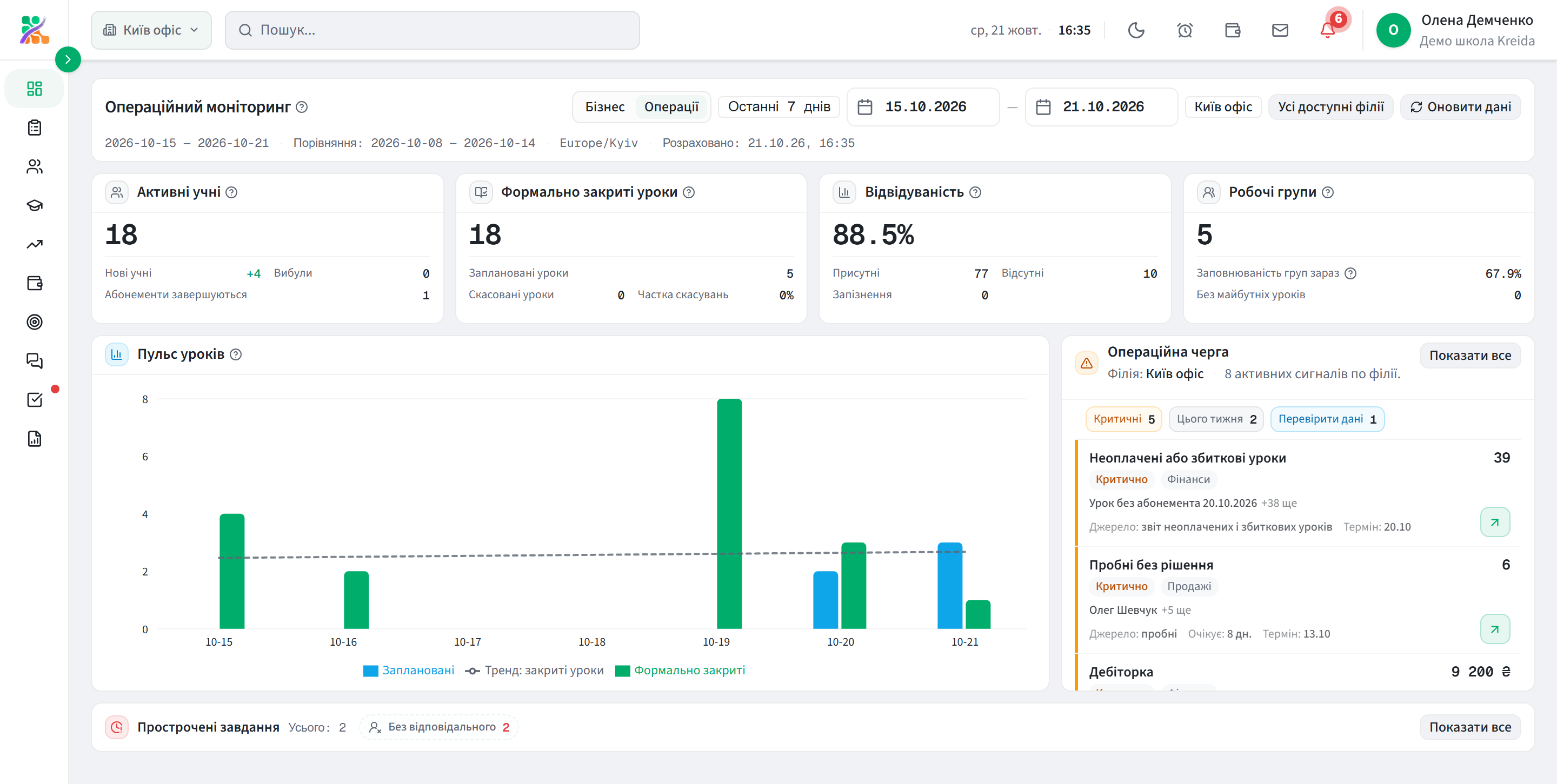Open the target goals icon in sidebar
This screenshot has height=784, width=1557.
pos(35,322)
